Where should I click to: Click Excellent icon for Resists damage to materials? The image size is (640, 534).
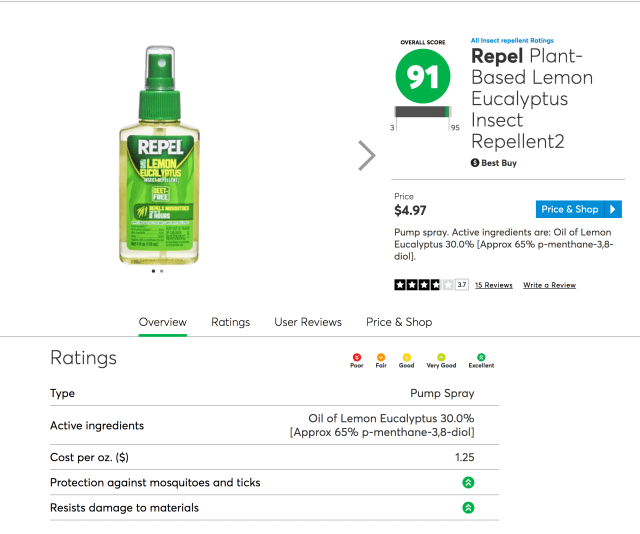coord(468,508)
